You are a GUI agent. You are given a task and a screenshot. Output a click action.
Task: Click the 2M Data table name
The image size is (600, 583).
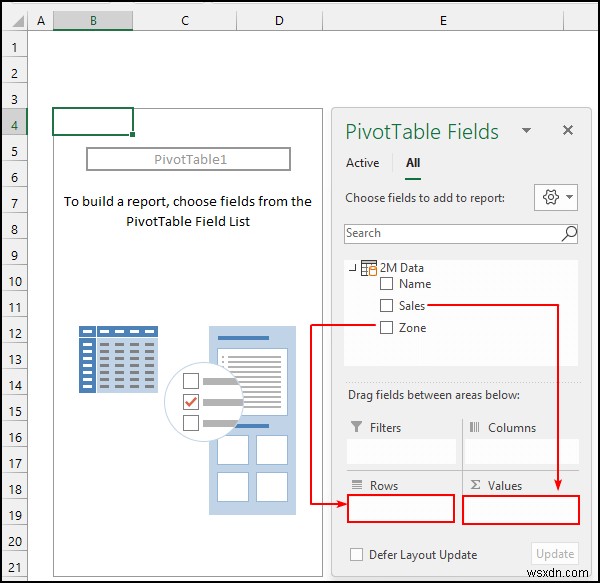[x=401, y=268]
